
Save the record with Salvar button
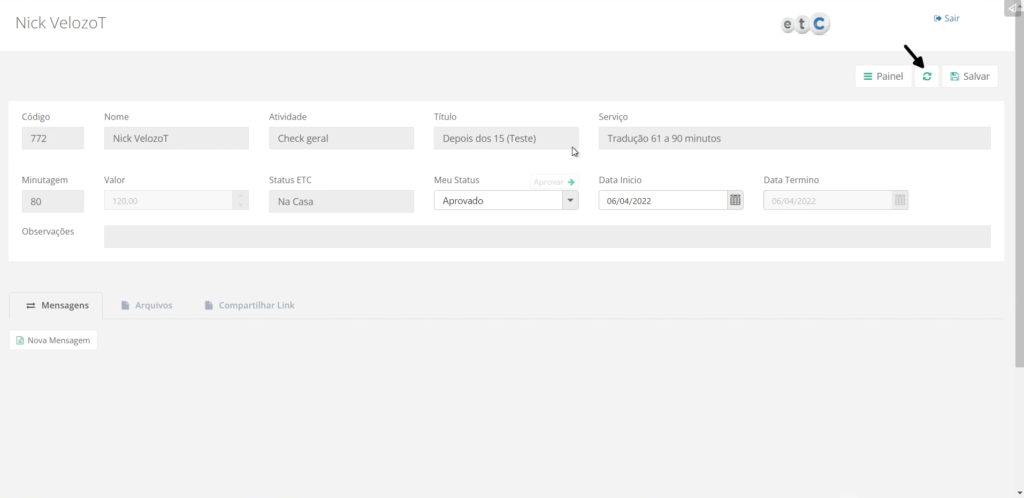pyautogui.click(x=969, y=77)
